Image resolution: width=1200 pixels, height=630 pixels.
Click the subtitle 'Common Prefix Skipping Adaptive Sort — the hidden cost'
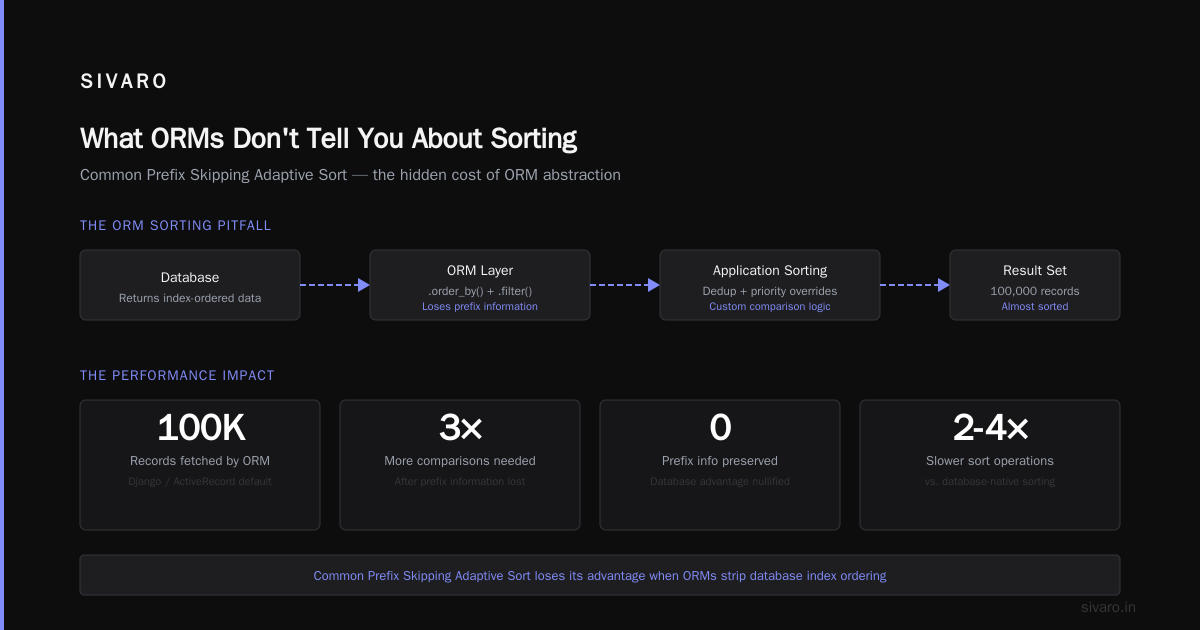(350, 175)
